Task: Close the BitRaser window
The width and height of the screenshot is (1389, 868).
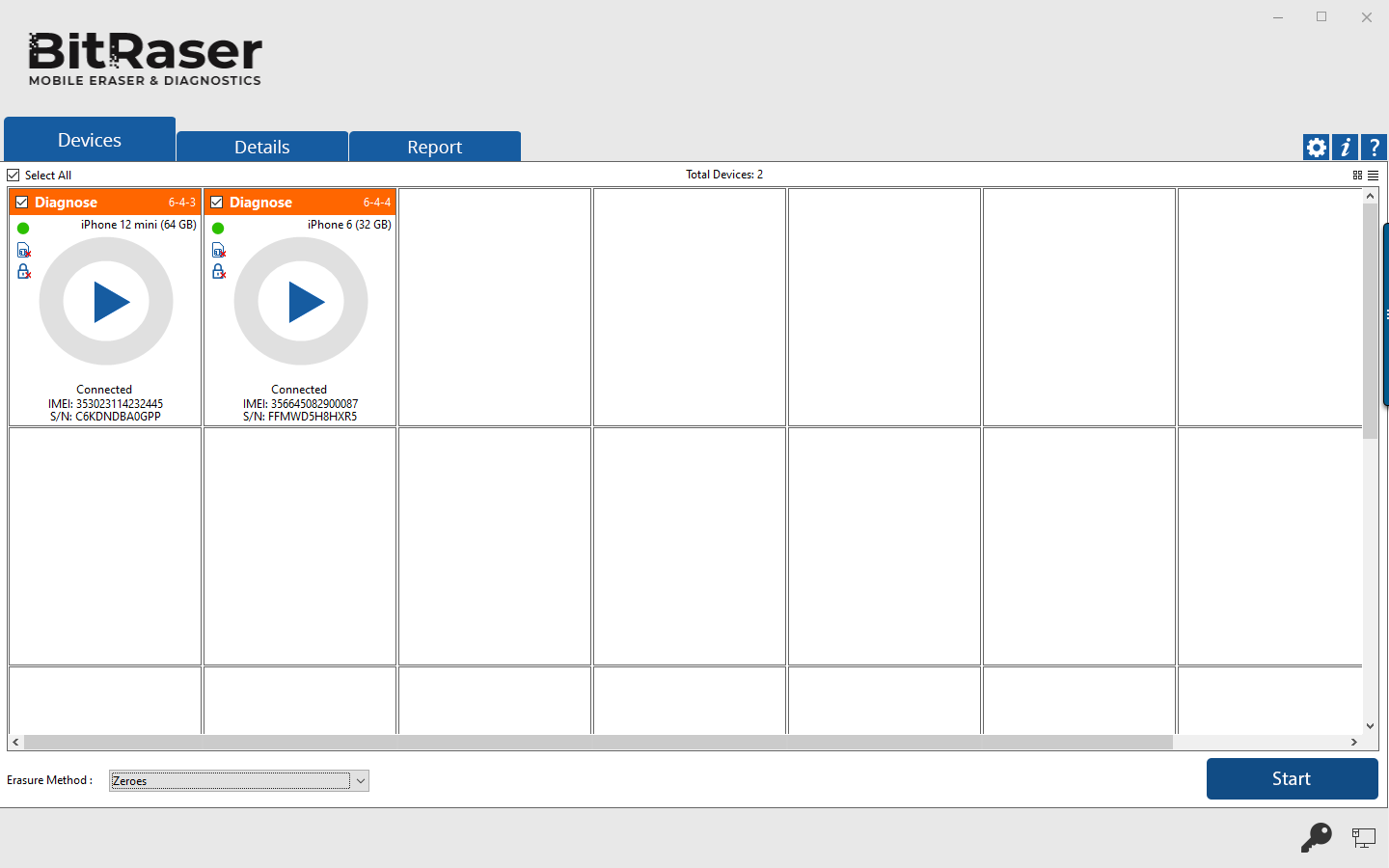Action: 1367,17
